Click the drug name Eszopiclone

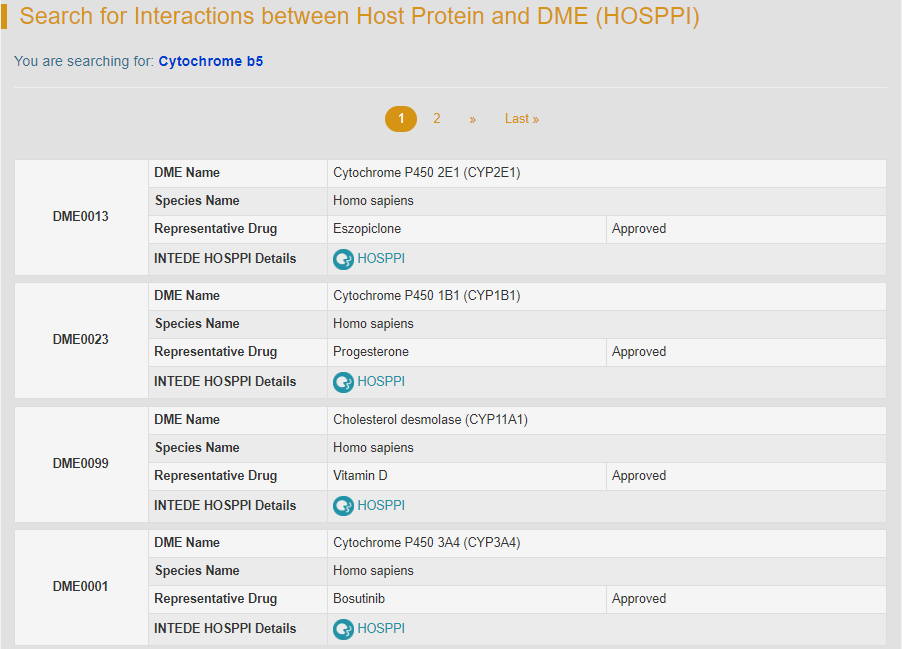[367, 229]
